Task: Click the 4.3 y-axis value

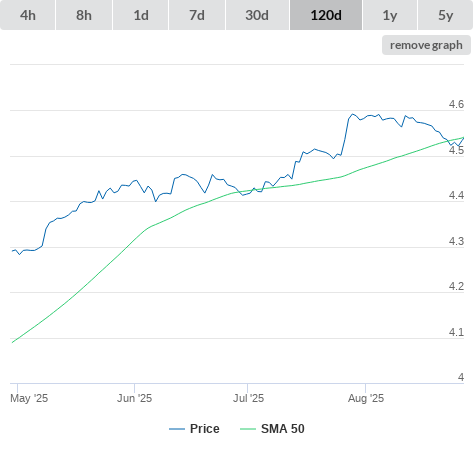Action: [456, 241]
